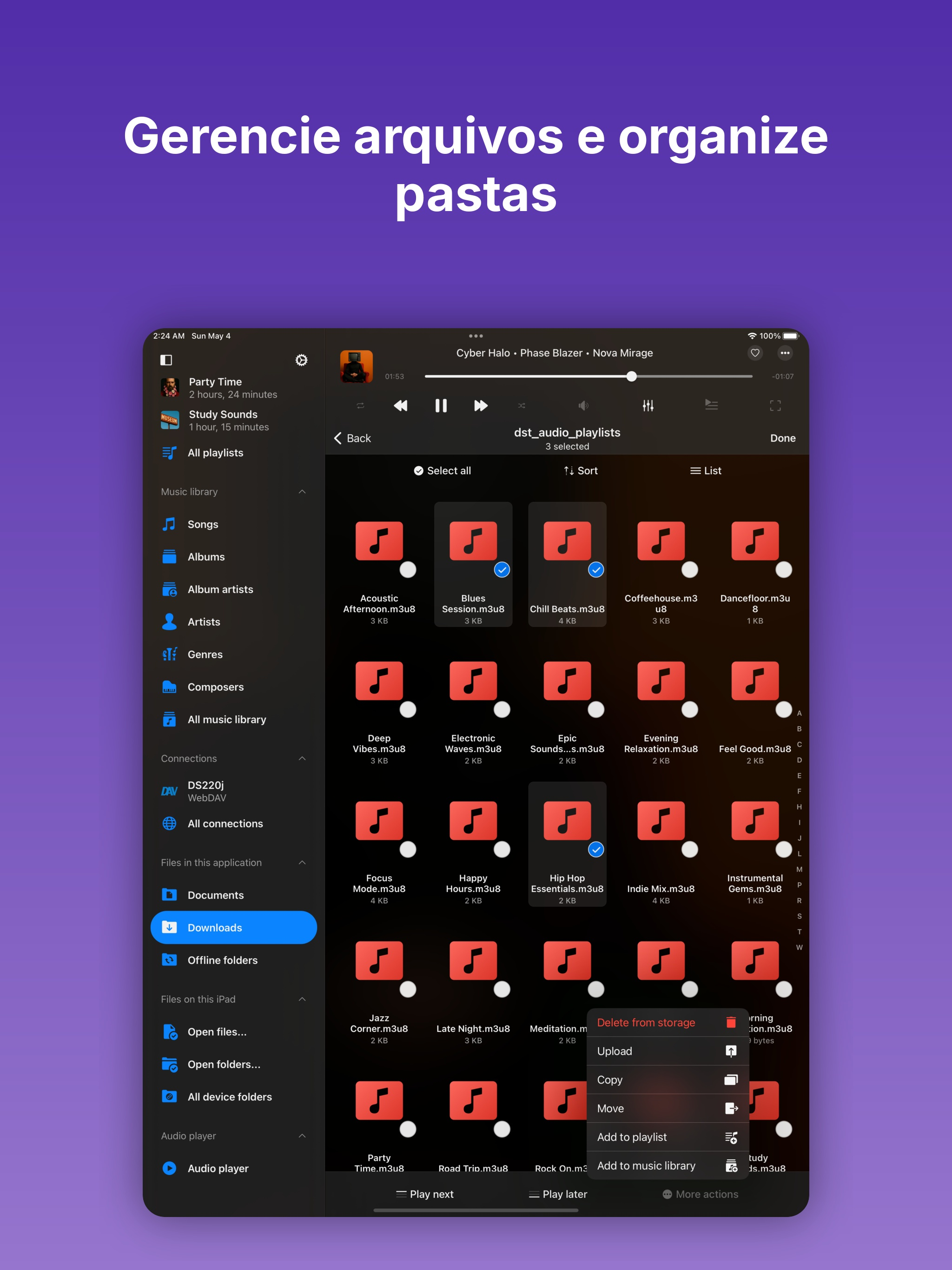Toggle shuffle icon
Screen dimensions: 952x1270
pyautogui.click(x=522, y=406)
